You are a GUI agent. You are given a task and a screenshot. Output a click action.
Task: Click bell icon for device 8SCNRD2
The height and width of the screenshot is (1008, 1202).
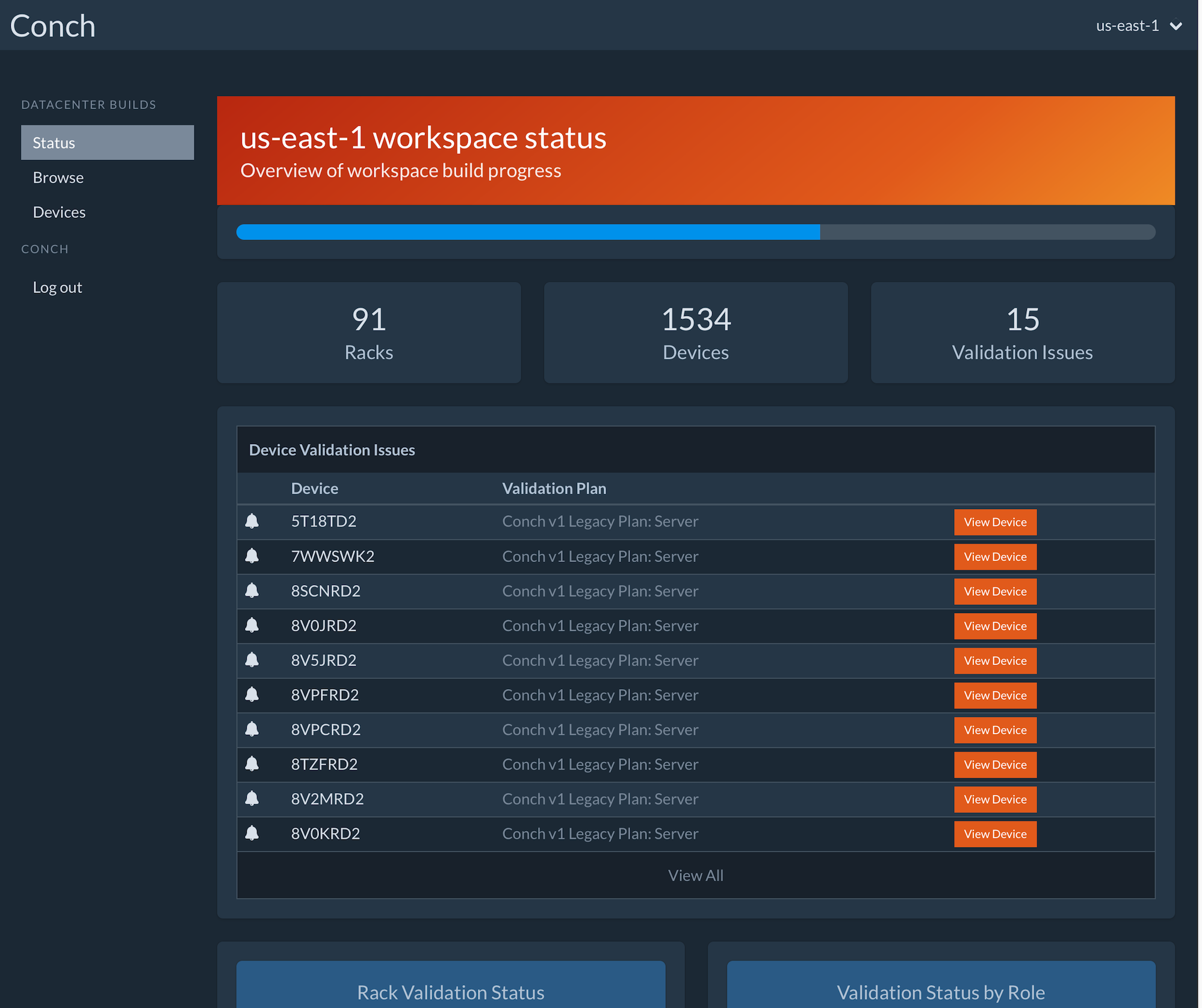click(x=252, y=591)
